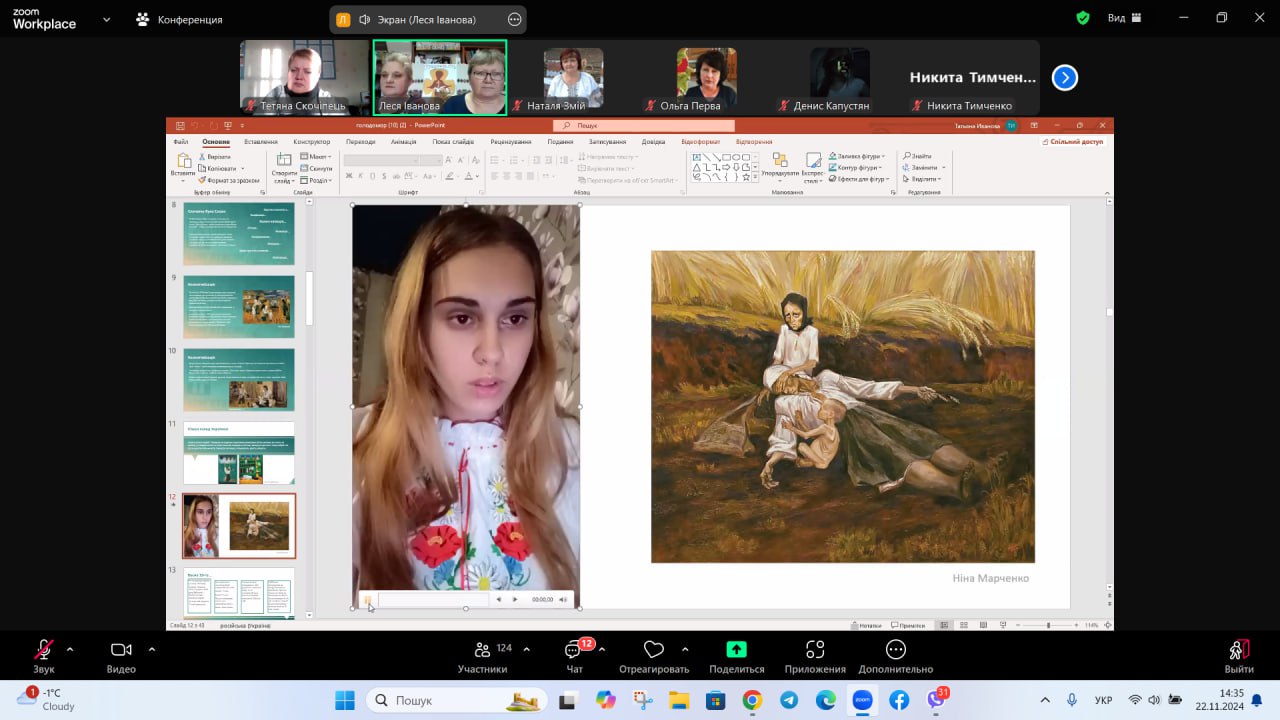Click the blue next-participants arrow button
The width and height of the screenshot is (1280, 720).
pos(1065,77)
